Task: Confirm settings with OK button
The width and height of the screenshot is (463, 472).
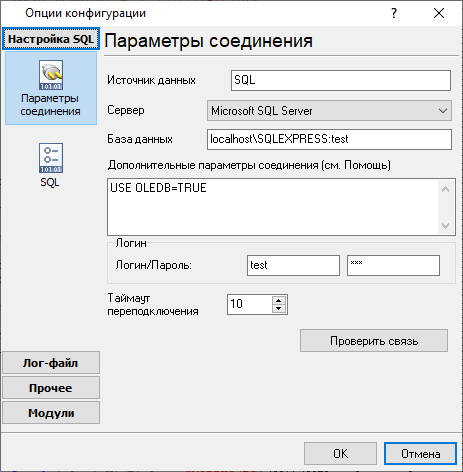Action: point(340,454)
